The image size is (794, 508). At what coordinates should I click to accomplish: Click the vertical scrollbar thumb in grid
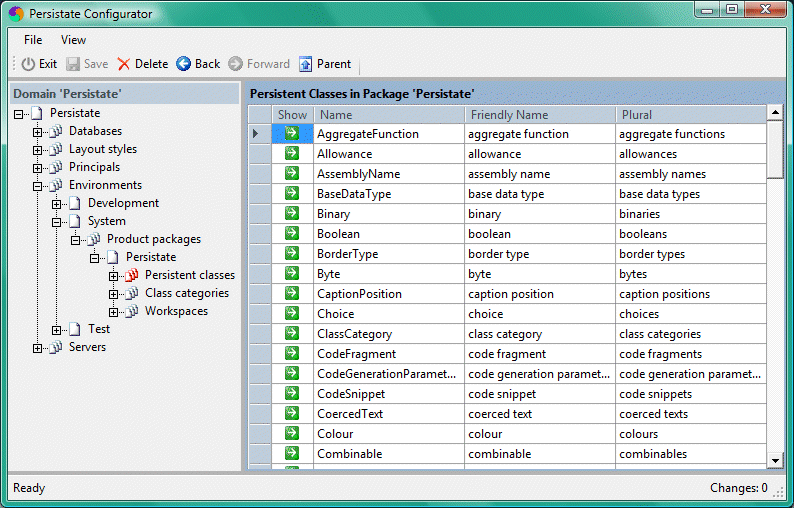coord(775,149)
